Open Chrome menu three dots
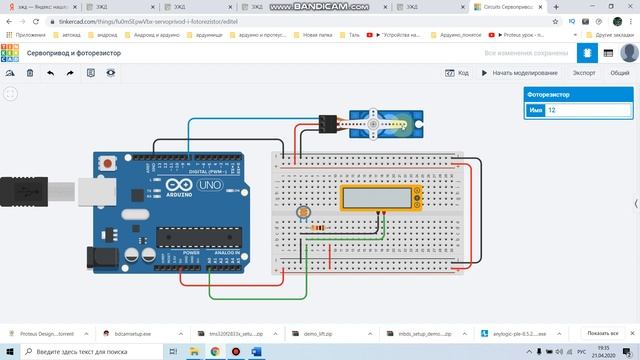 (x=631, y=22)
